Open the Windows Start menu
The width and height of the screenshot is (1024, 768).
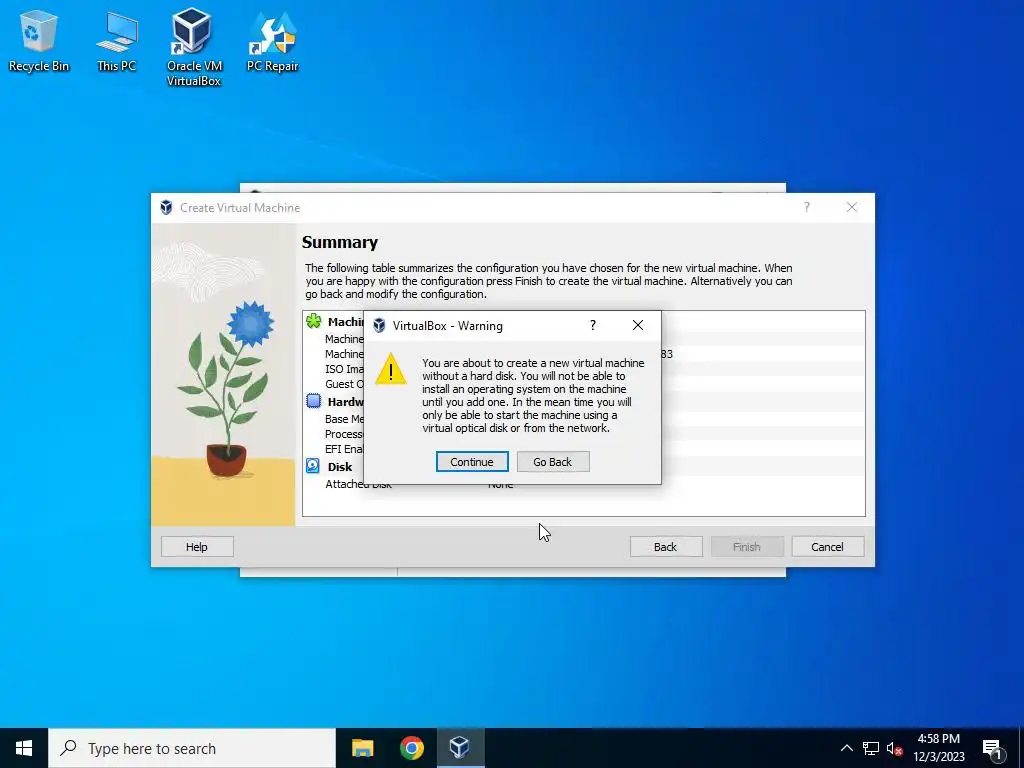(x=24, y=748)
